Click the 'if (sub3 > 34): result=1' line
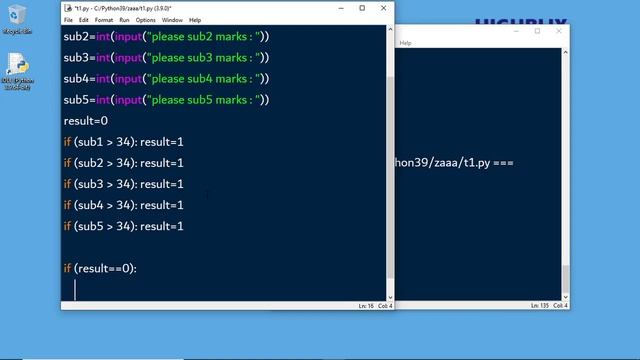Screen dimensions: 640x360 (x=124, y=184)
